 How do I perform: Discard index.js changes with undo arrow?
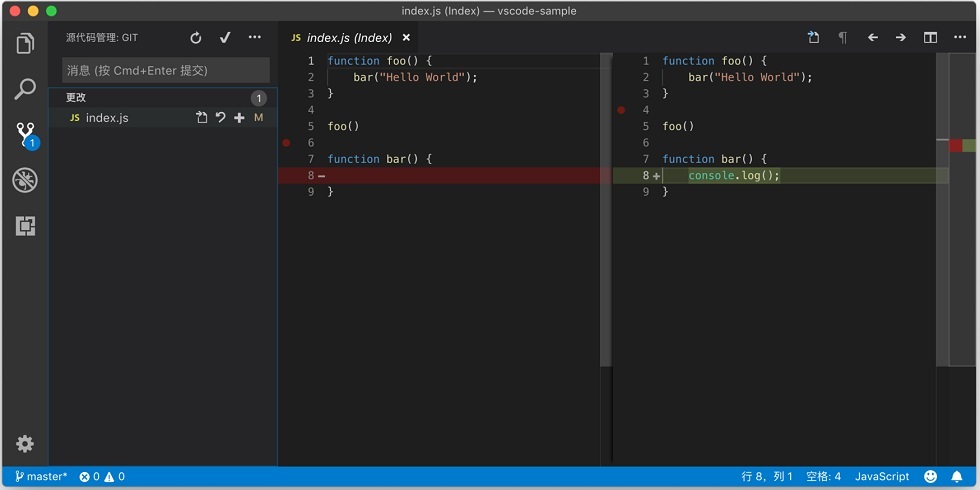coord(221,118)
